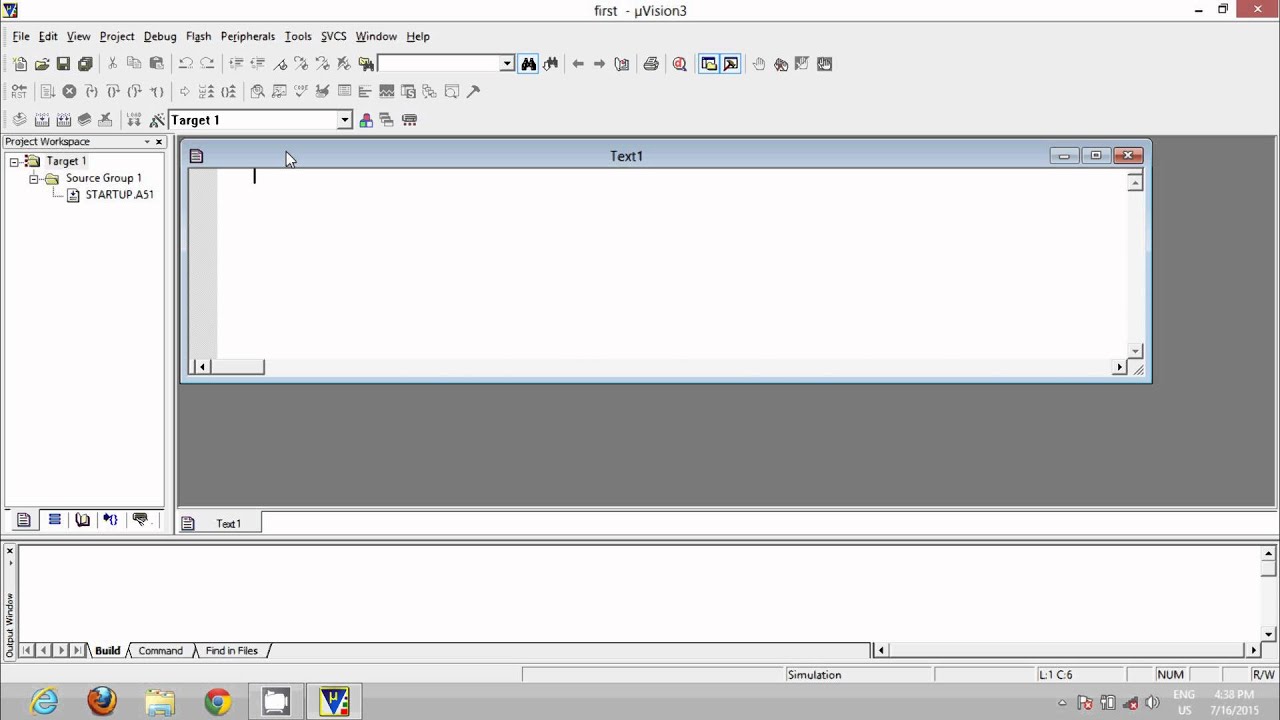The height and width of the screenshot is (720, 1280).
Task: Open the Help menu
Action: coord(418,36)
